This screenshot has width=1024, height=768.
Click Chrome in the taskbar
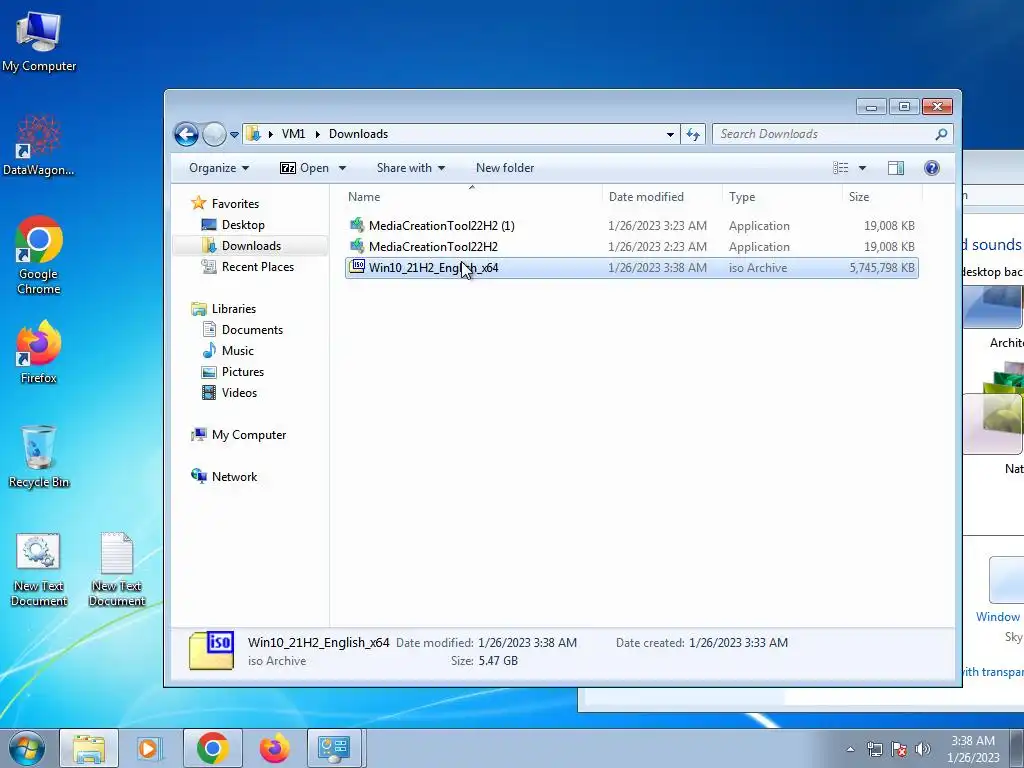click(212, 748)
